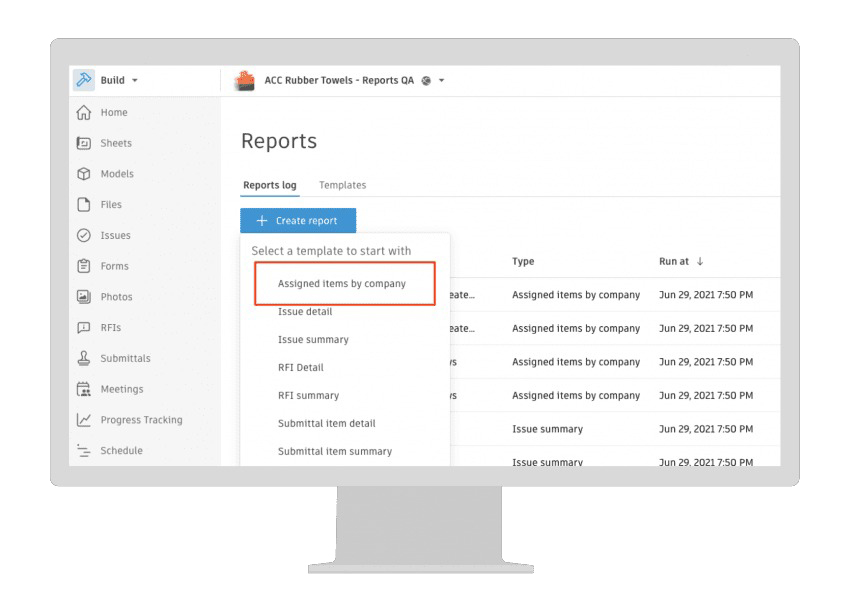
Task: Open the Schedule section
Action: (x=122, y=451)
